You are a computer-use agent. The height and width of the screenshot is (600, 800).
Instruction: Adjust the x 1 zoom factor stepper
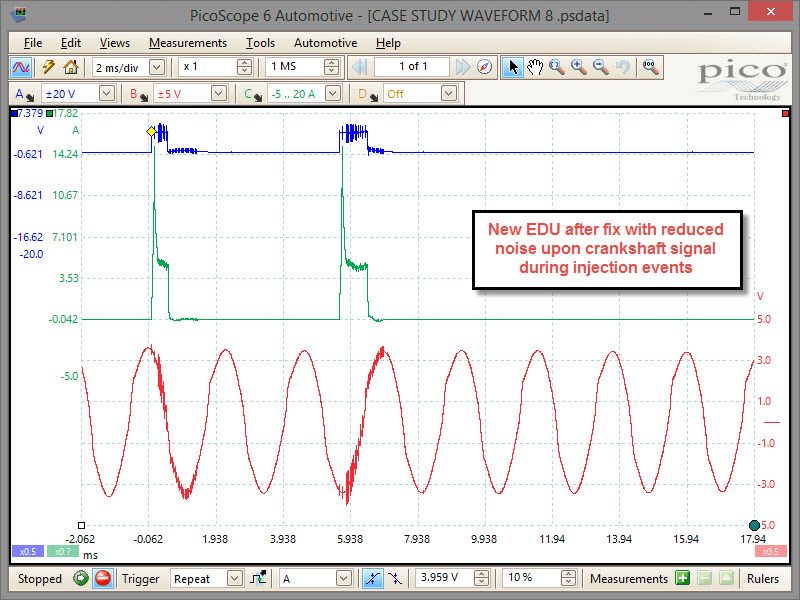coord(244,67)
